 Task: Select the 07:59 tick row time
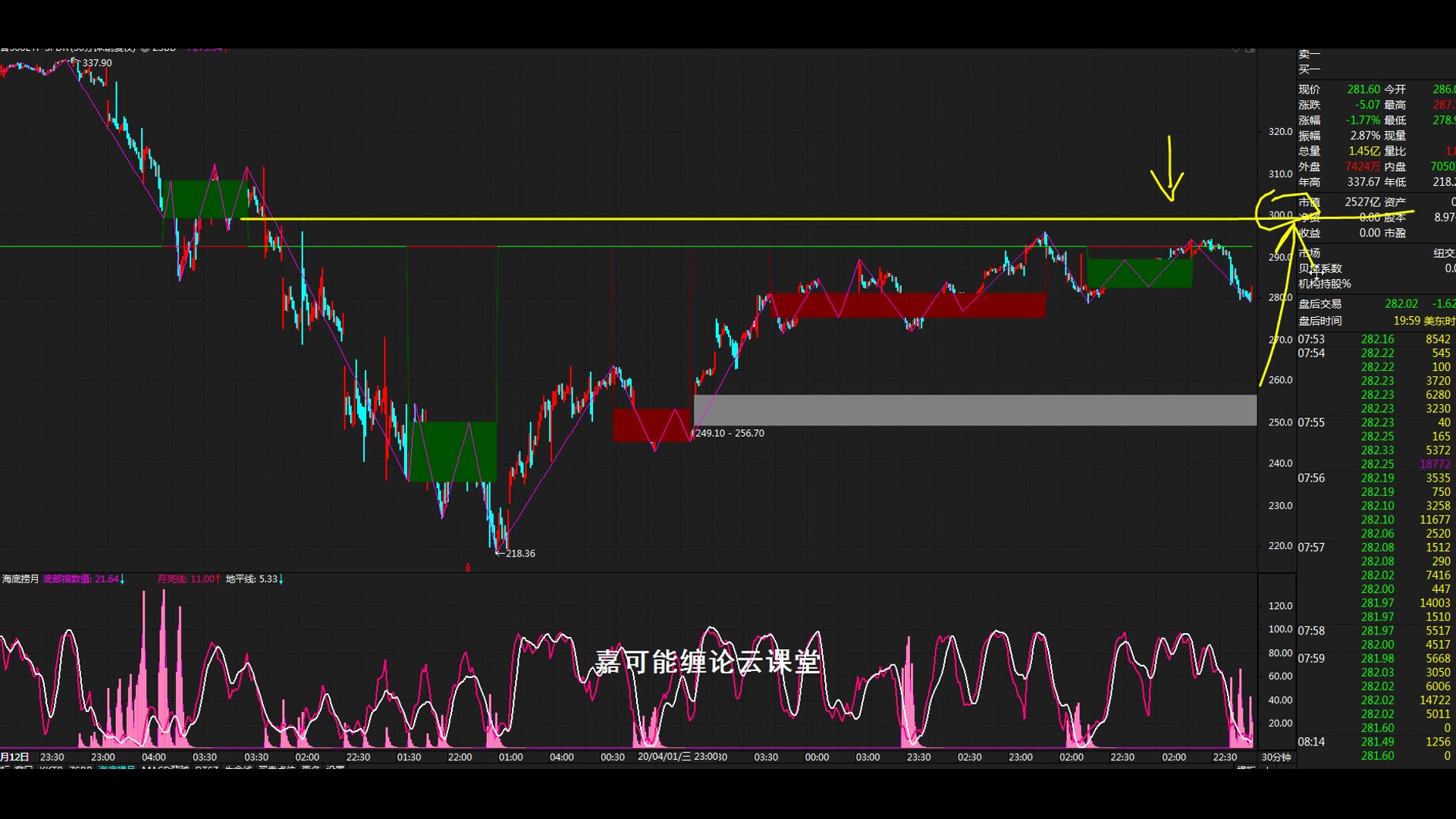1311,658
